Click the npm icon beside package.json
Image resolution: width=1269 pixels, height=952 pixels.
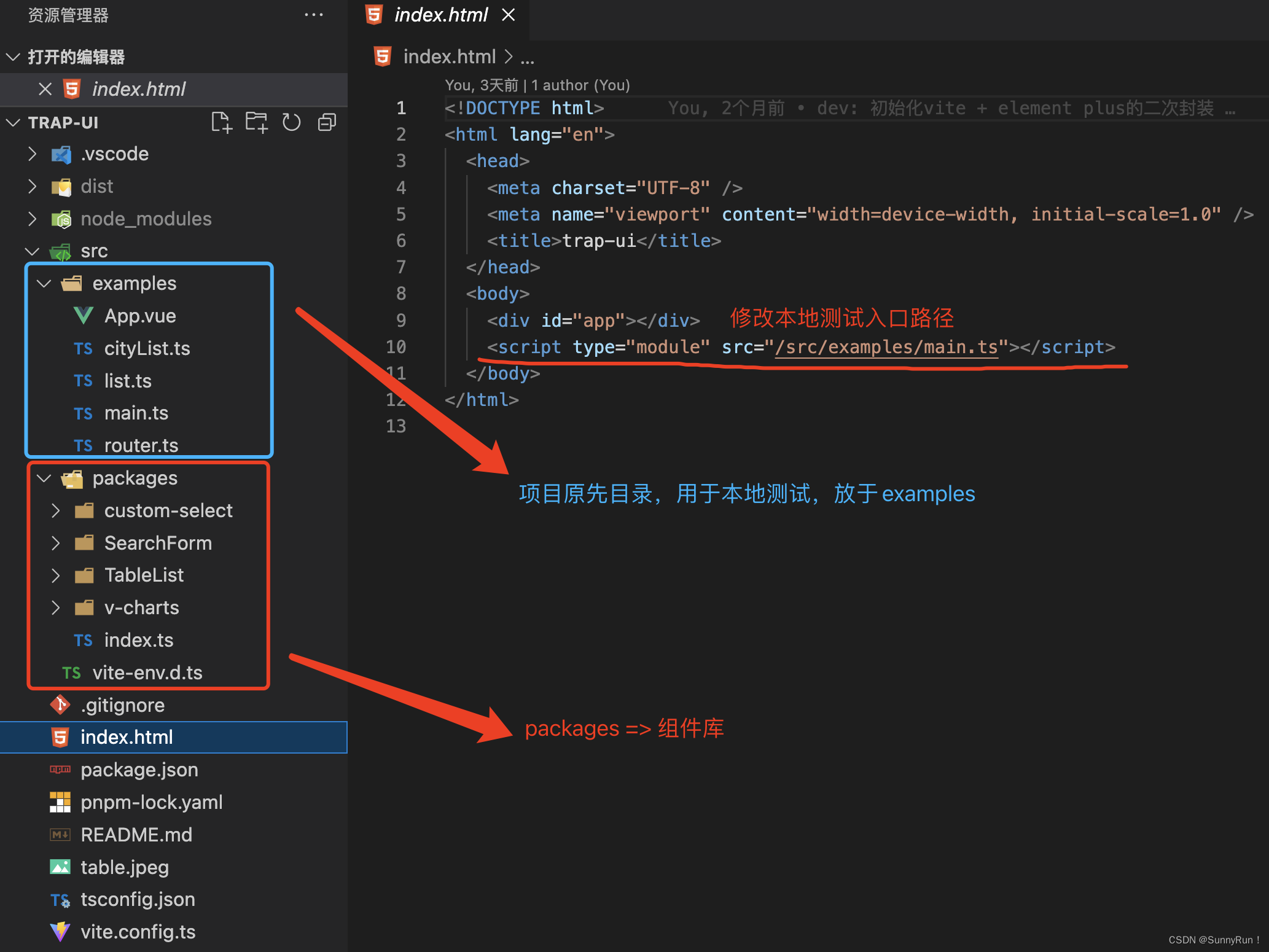[60, 770]
